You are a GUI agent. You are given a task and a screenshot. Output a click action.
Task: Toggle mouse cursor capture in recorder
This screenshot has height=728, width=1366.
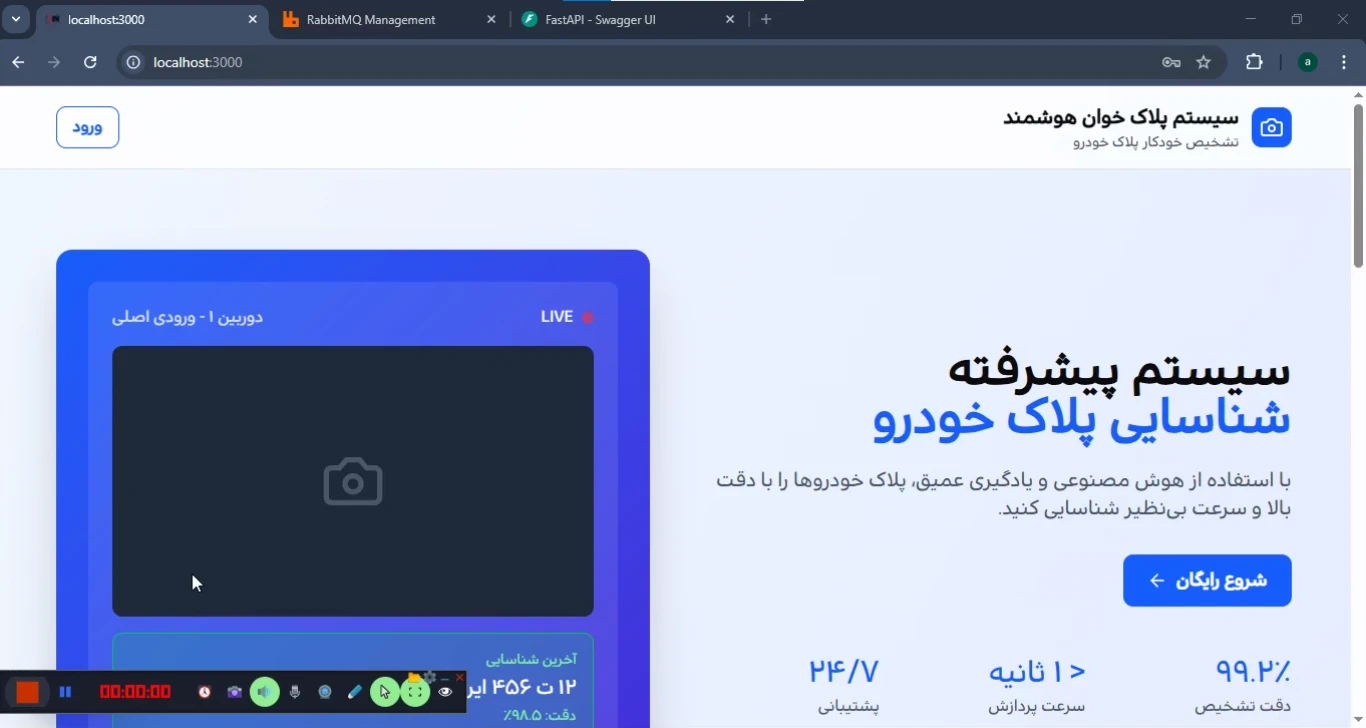point(385,692)
